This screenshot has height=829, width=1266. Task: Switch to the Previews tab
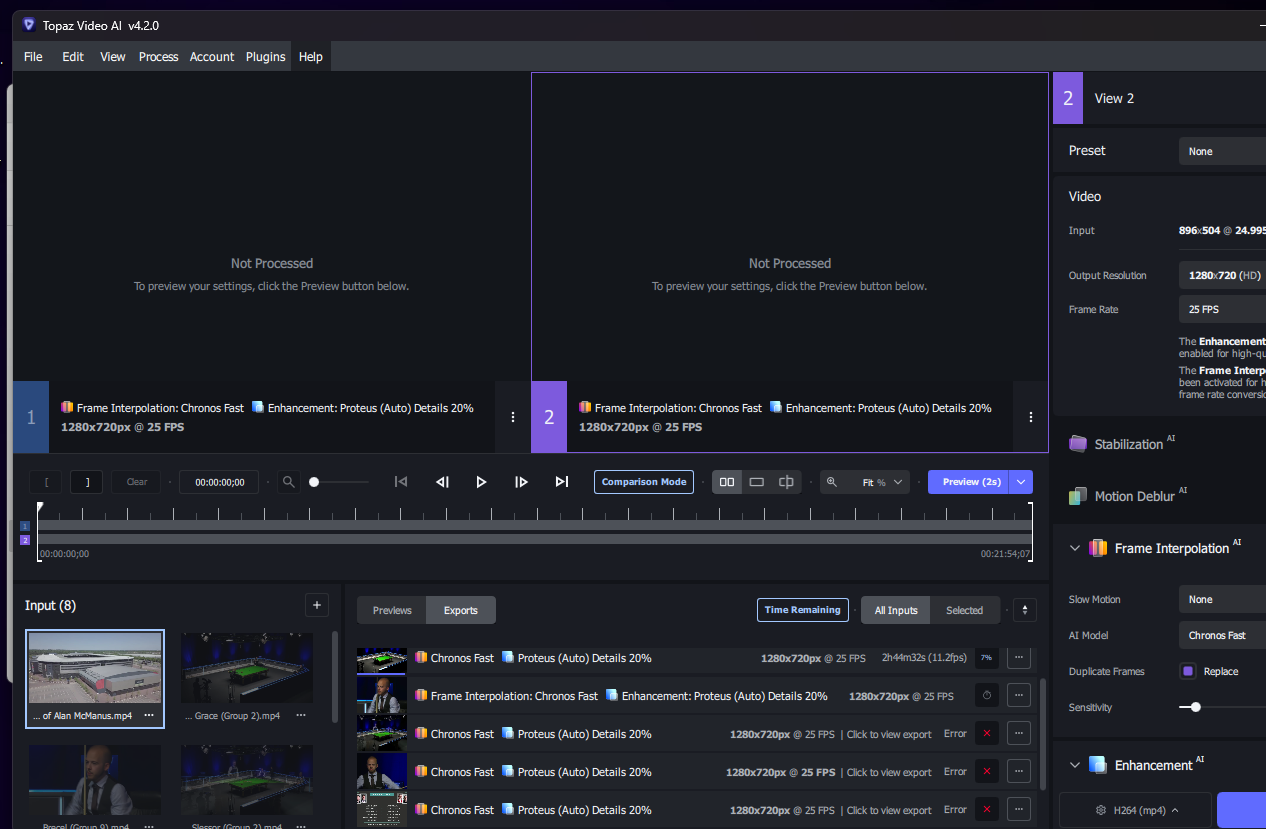[x=391, y=609]
